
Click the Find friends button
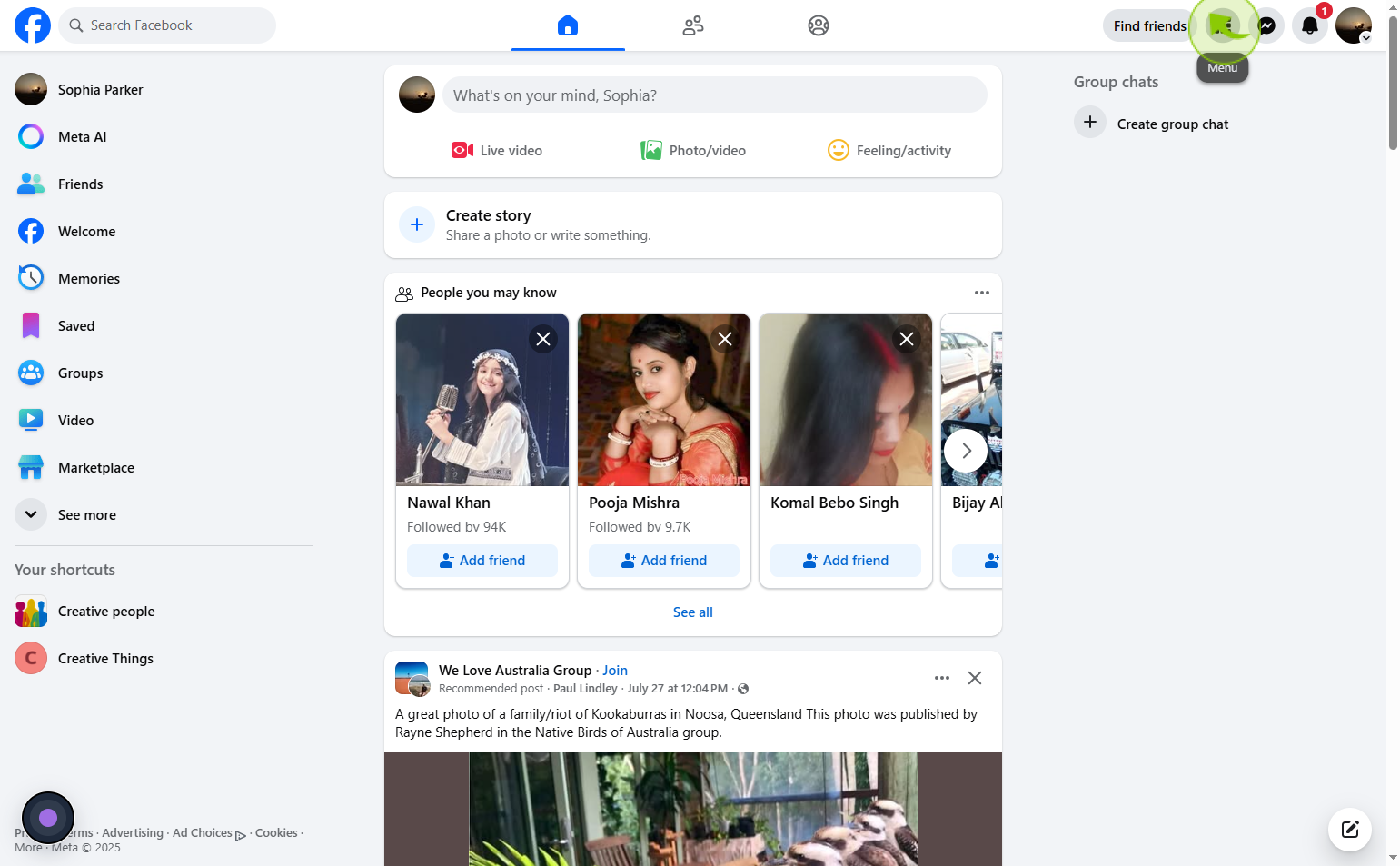1149,25
